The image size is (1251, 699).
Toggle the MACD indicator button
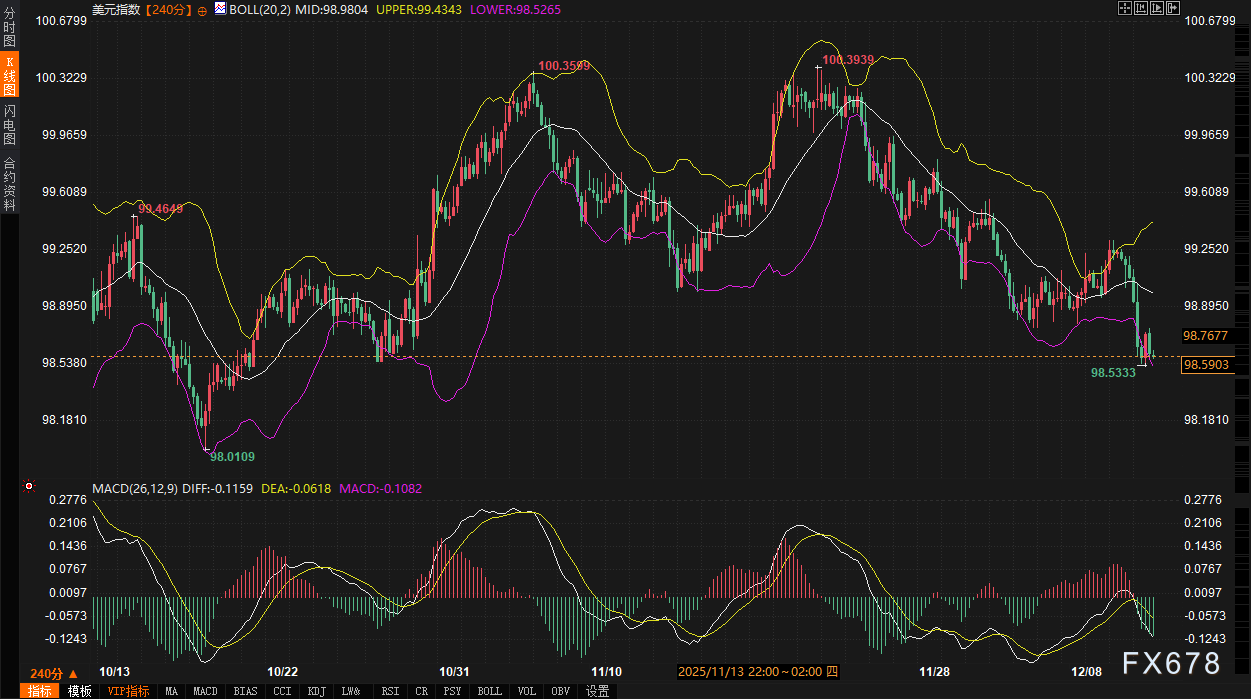205,691
